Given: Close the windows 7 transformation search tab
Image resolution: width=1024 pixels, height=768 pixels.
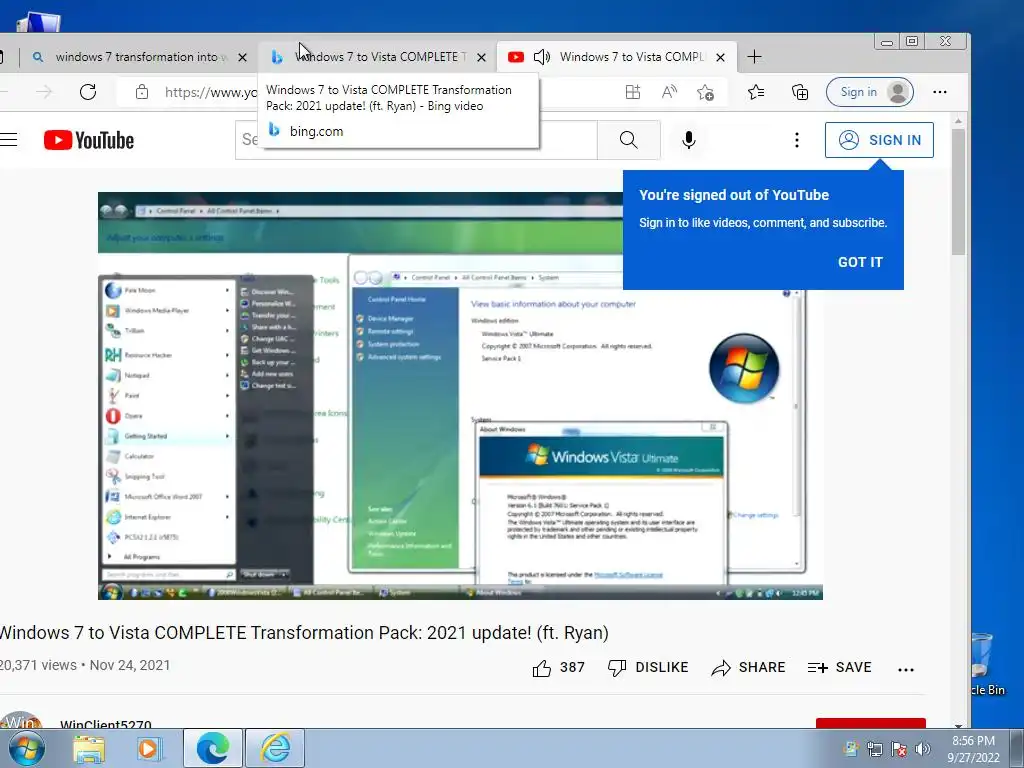Looking at the screenshot, I should tap(242, 57).
